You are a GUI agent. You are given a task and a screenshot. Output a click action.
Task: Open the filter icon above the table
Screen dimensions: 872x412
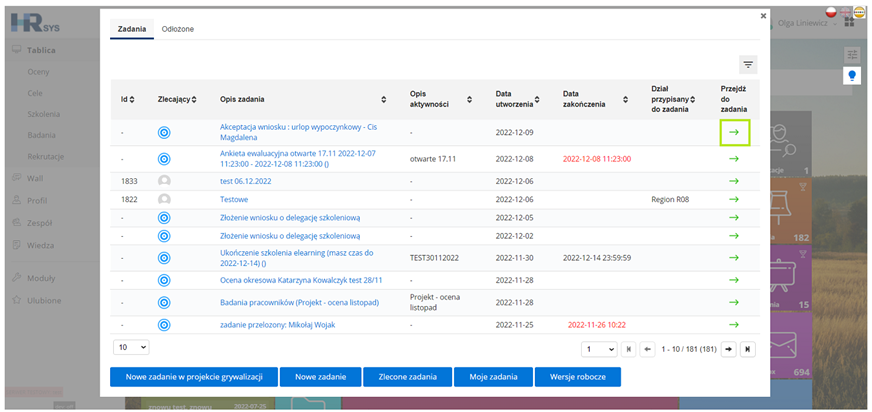point(748,65)
